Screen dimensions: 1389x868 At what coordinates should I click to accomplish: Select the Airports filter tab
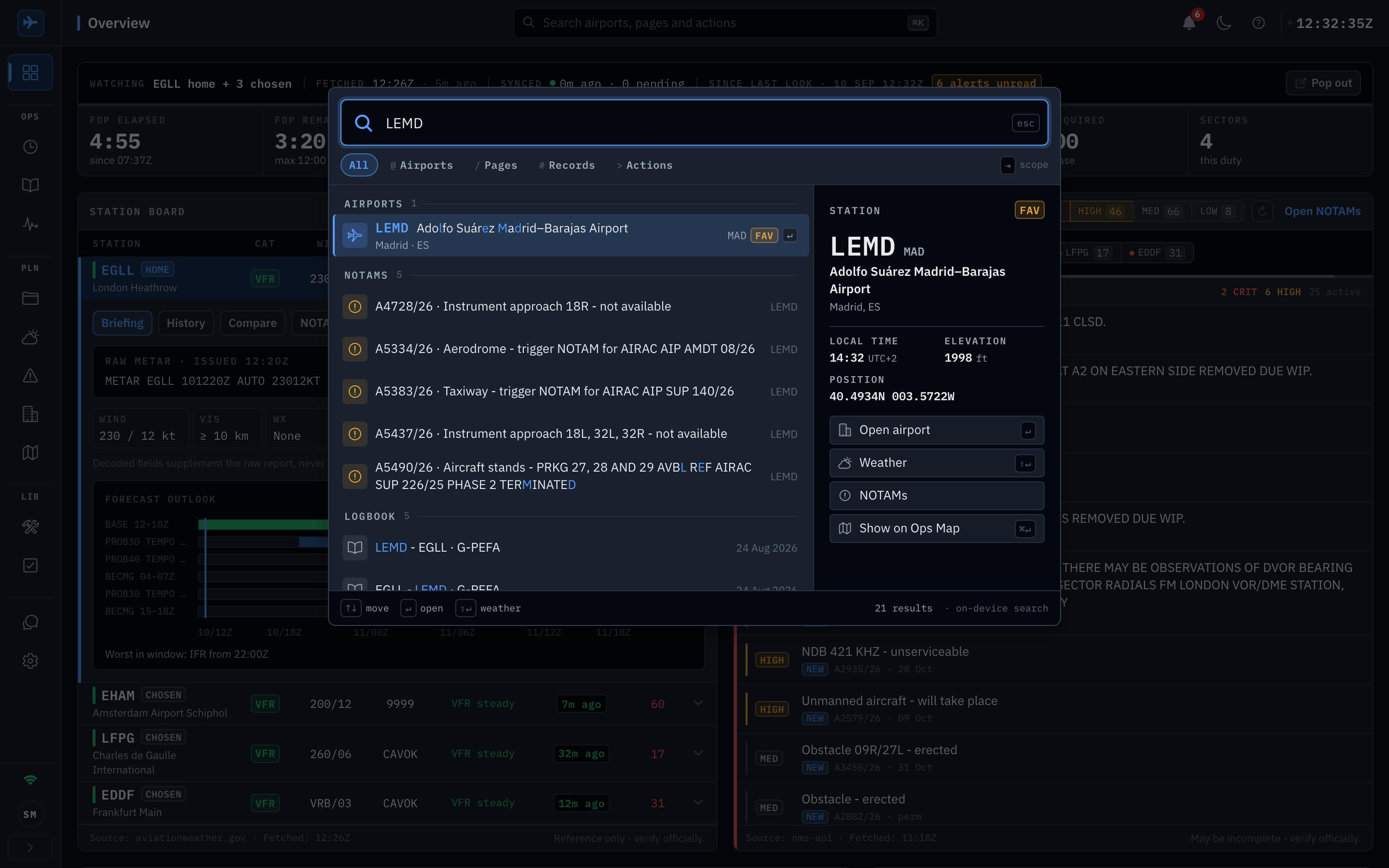(422, 165)
